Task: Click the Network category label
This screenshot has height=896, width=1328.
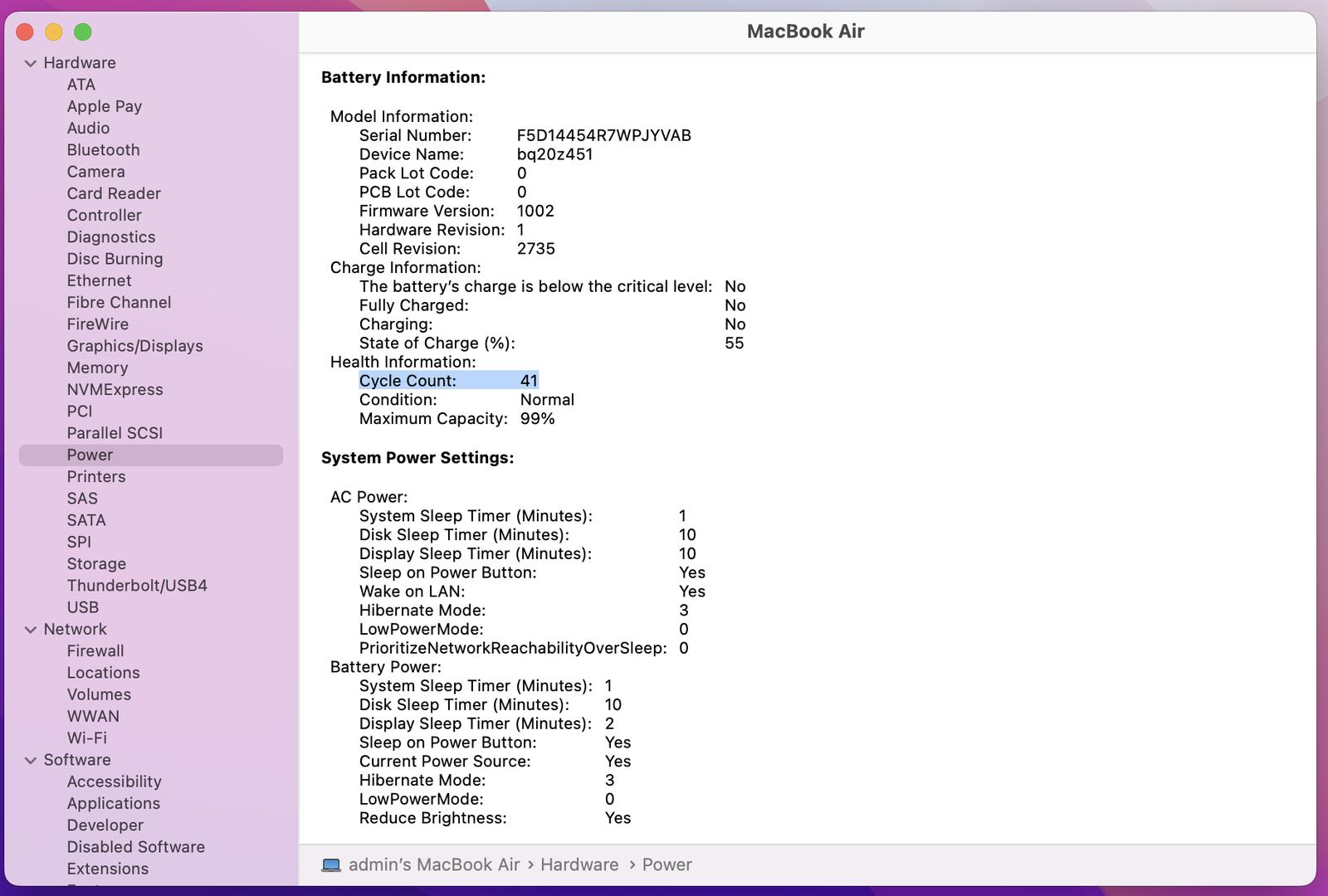Action: (75, 630)
